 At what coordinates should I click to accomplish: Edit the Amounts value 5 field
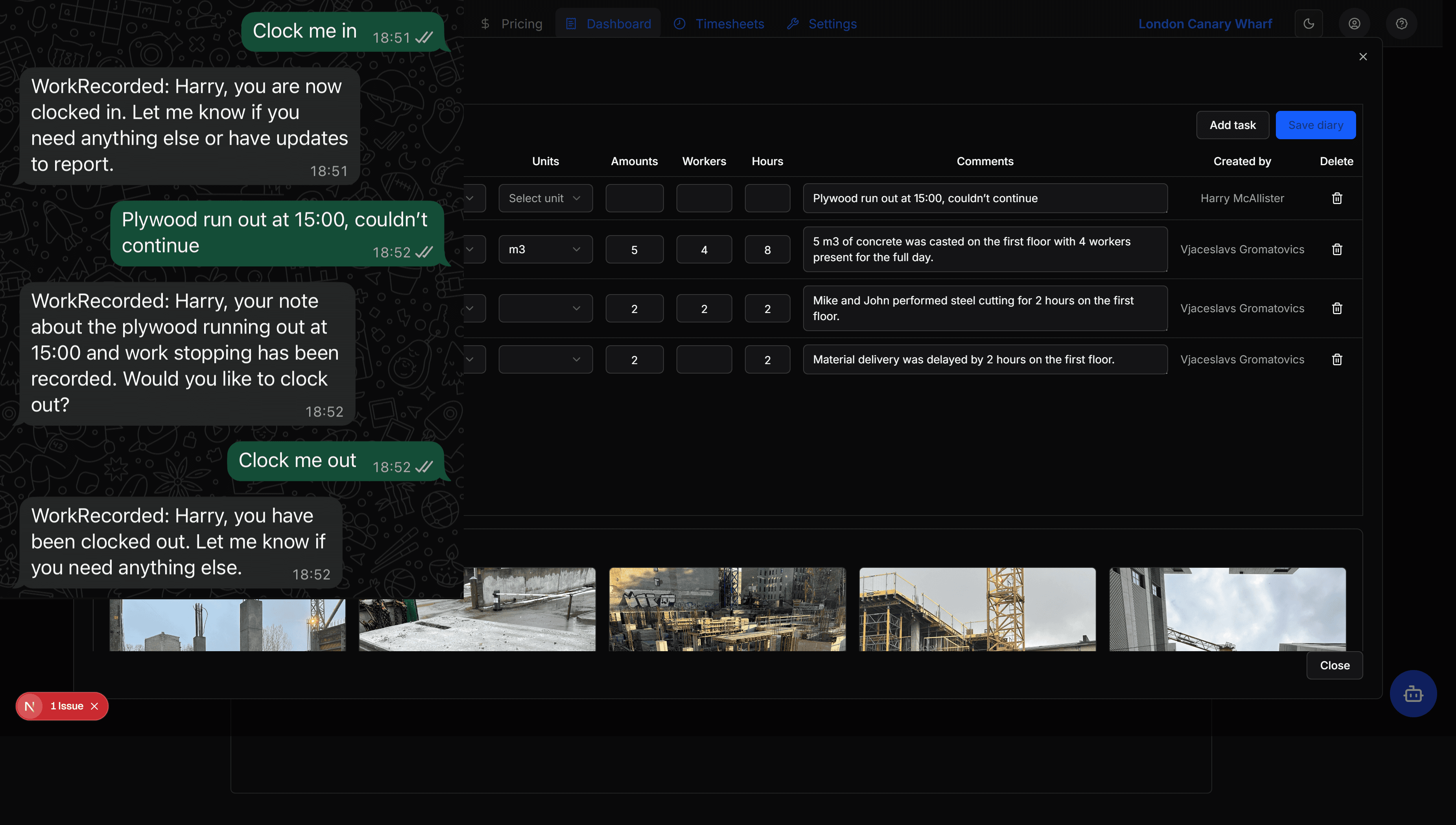[x=634, y=249]
